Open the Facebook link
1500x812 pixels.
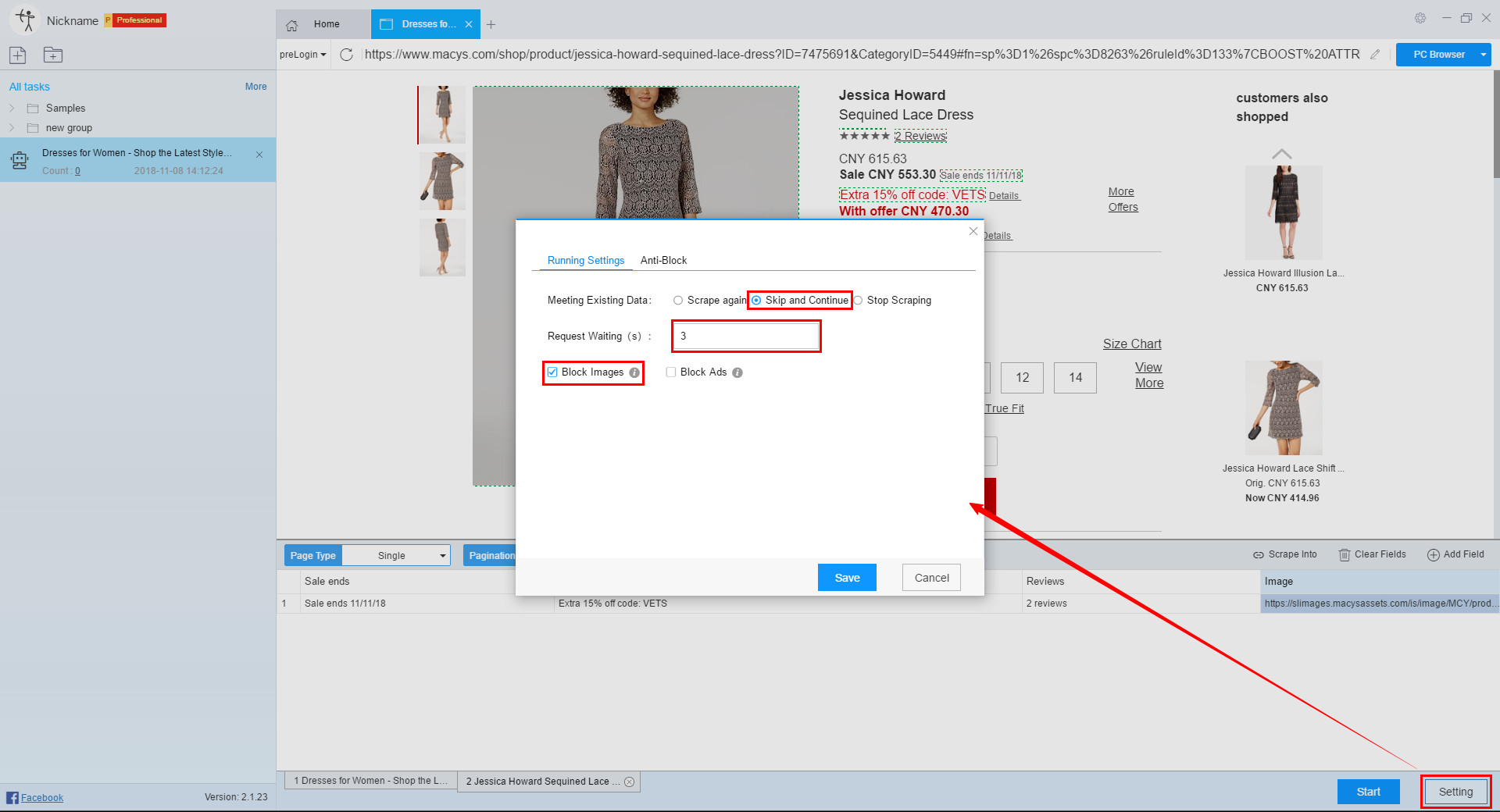pyautogui.click(x=42, y=798)
